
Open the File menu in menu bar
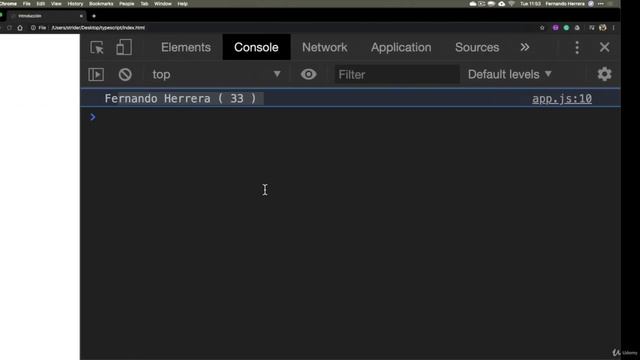27,4
